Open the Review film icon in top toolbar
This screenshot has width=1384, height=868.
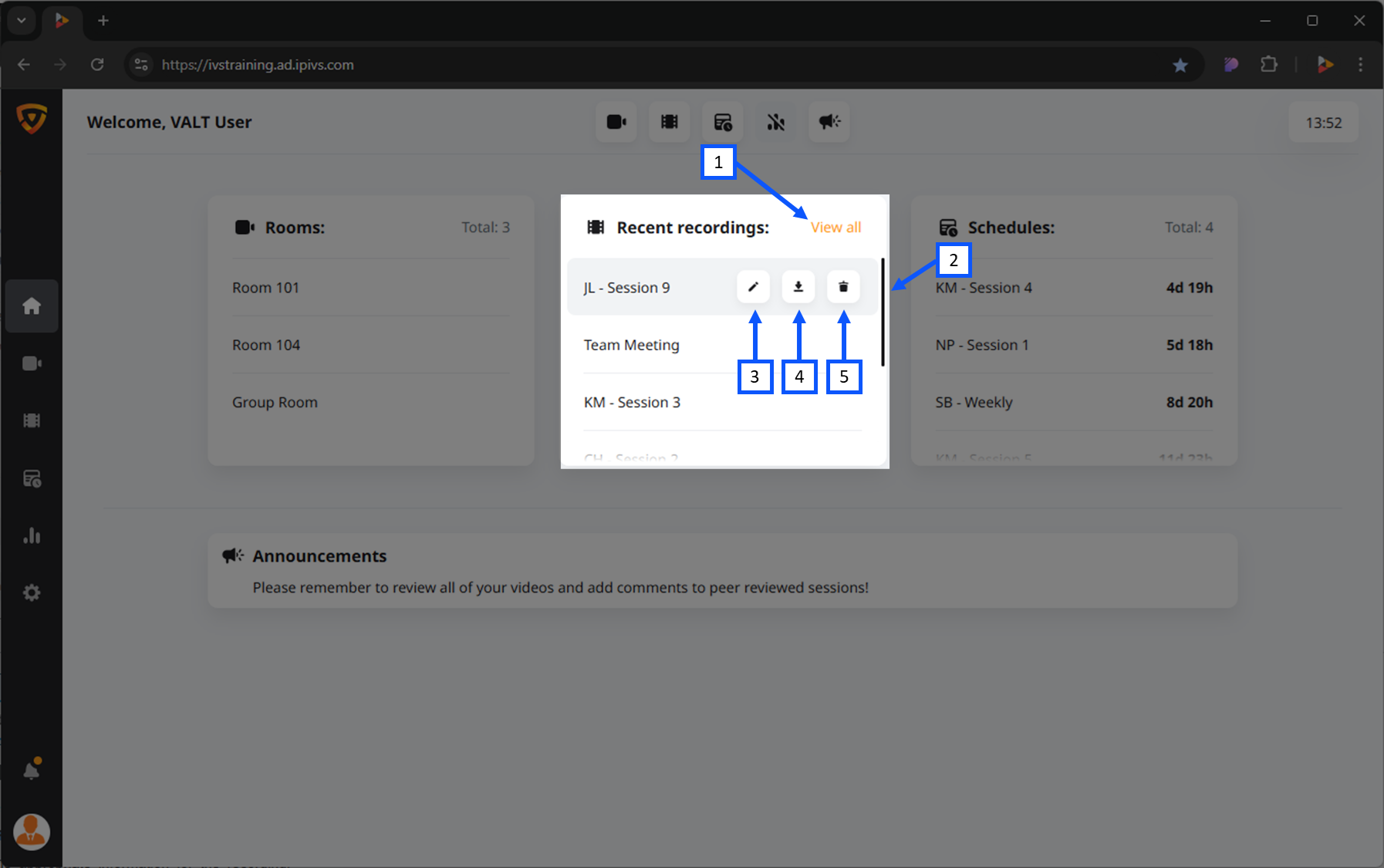[670, 122]
